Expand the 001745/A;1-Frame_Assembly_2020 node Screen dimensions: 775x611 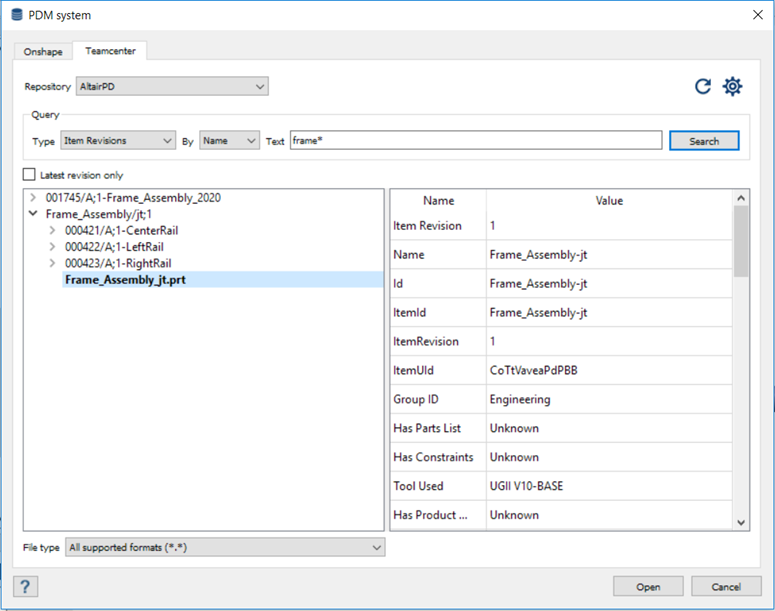click(34, 198)
